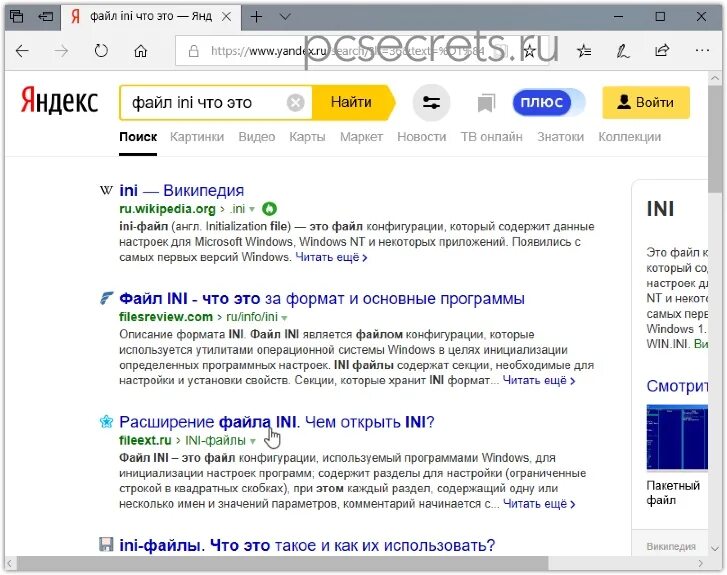Select the Поиск tab

(138, 137)
